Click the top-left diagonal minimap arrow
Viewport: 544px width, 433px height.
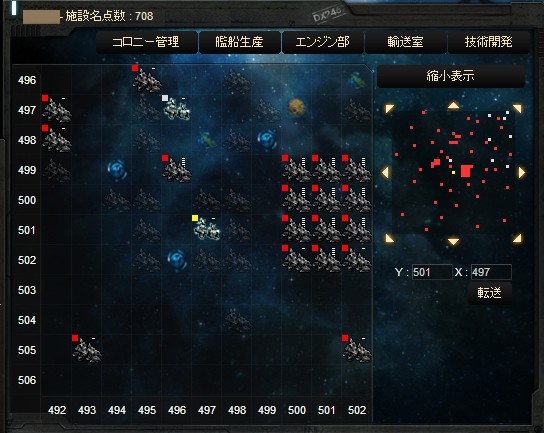click(x=389, y=109)
